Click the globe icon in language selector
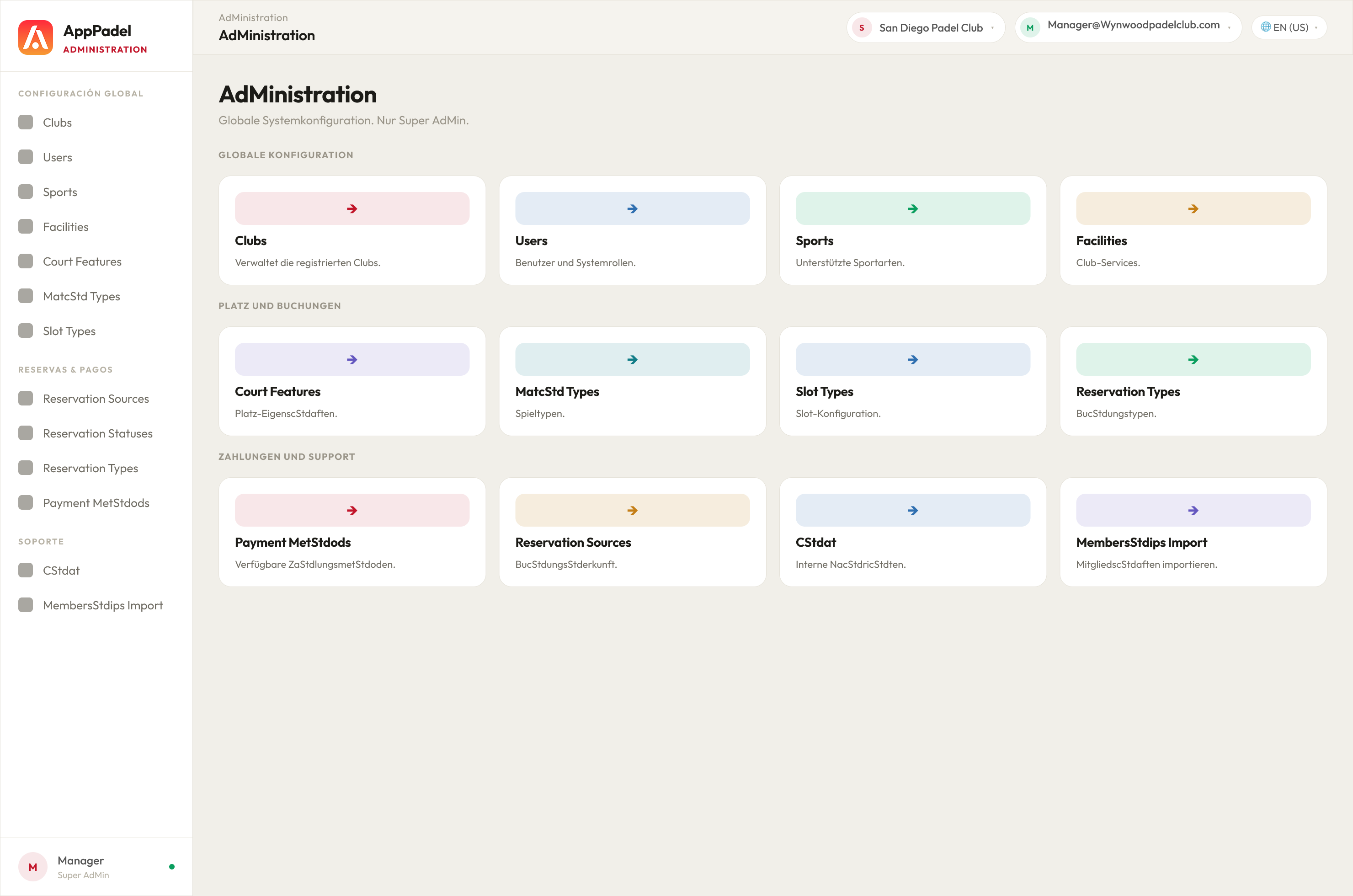1353x896 pixels. click(1266, 27)
